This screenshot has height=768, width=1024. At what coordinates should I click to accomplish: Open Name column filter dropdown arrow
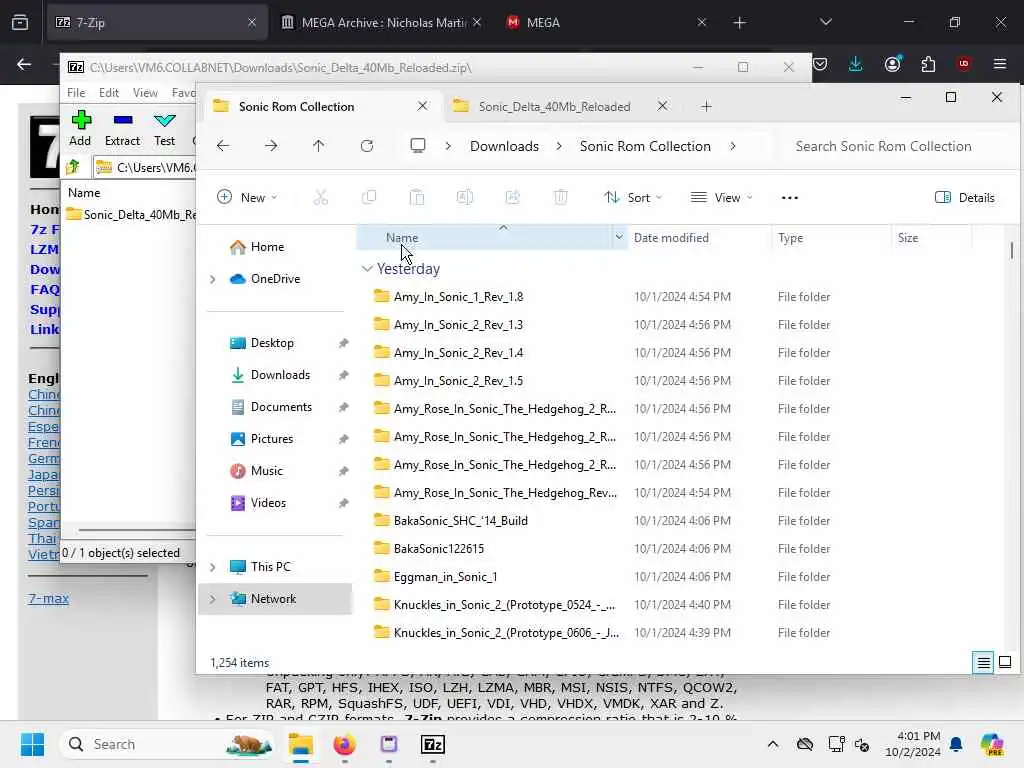(618, 238)
